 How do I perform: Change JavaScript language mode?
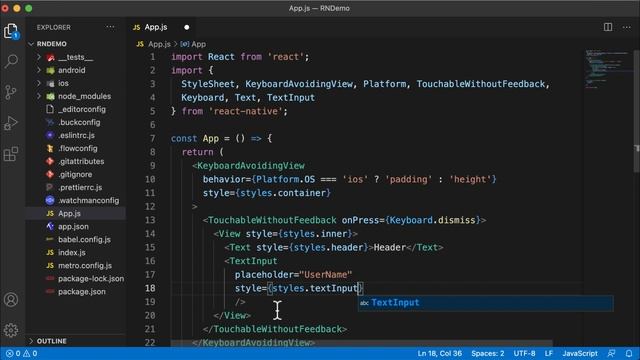tap(580, 353)
